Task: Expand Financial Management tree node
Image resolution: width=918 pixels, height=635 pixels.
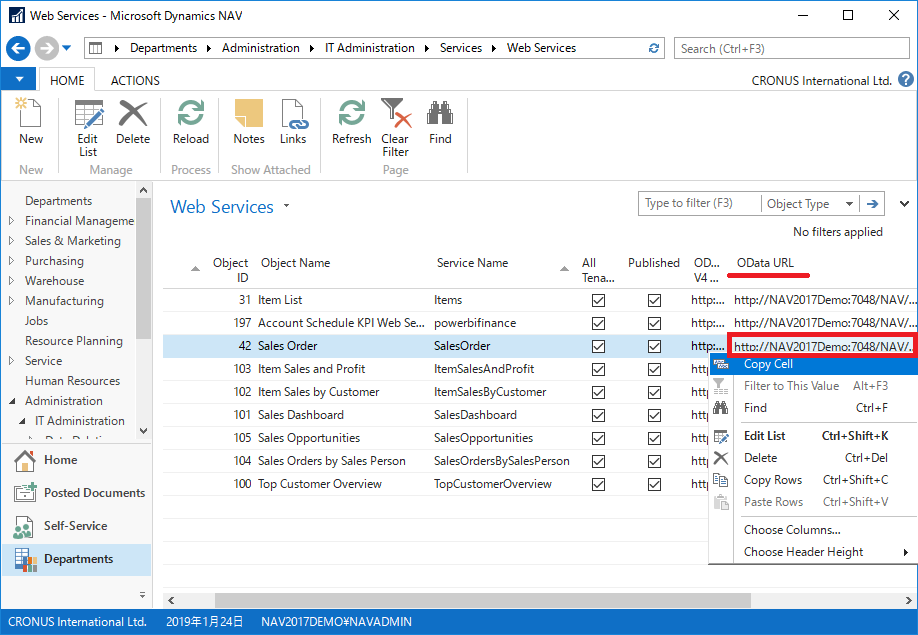Action: (x=11, y=221)
